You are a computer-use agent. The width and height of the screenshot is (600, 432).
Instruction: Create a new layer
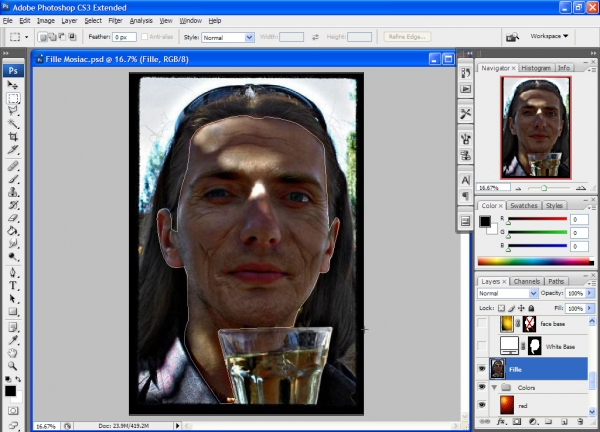pyautogui.click(x=564, y=422)
